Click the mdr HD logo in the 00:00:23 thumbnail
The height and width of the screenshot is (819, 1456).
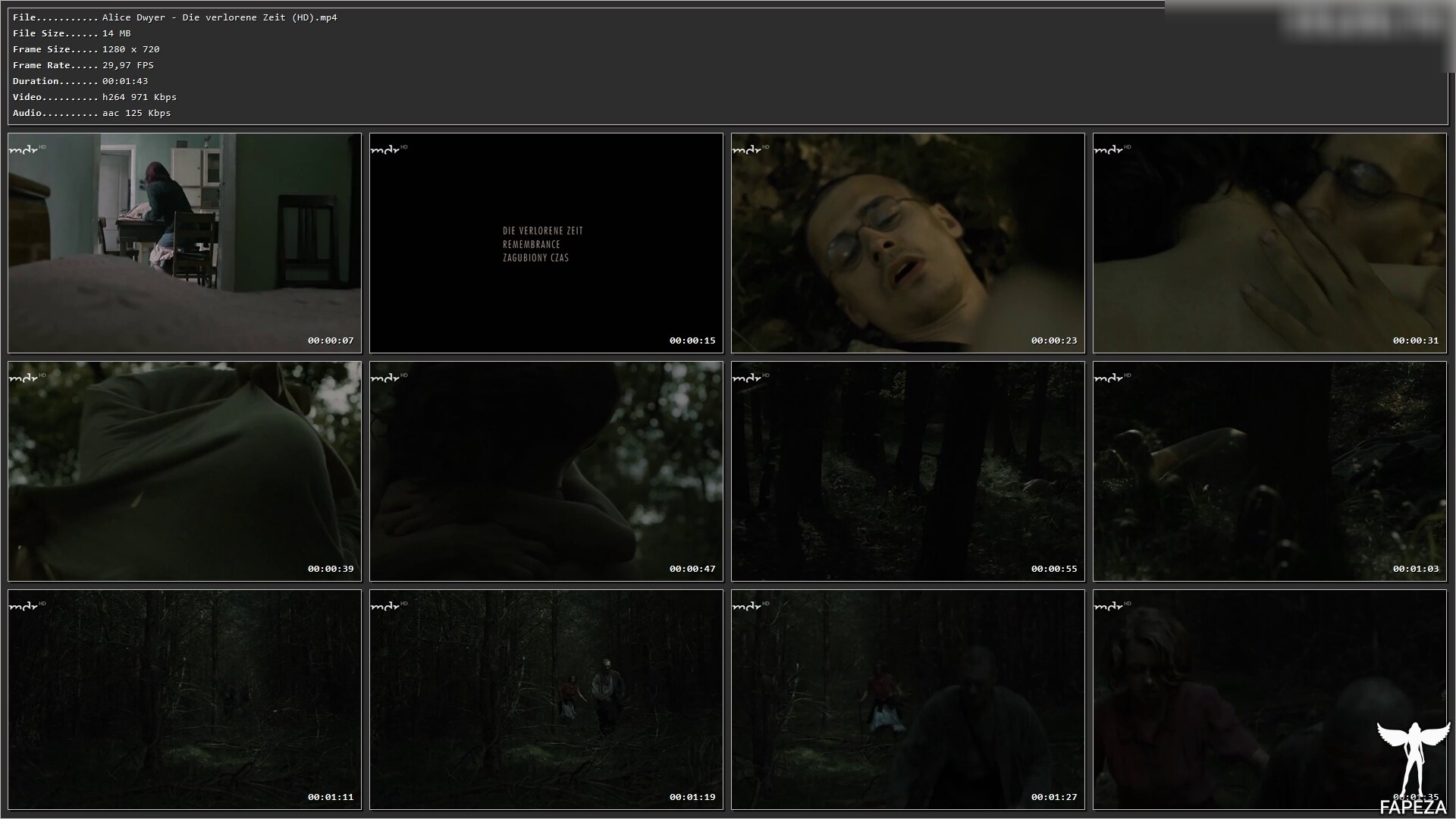click(751, 149)
